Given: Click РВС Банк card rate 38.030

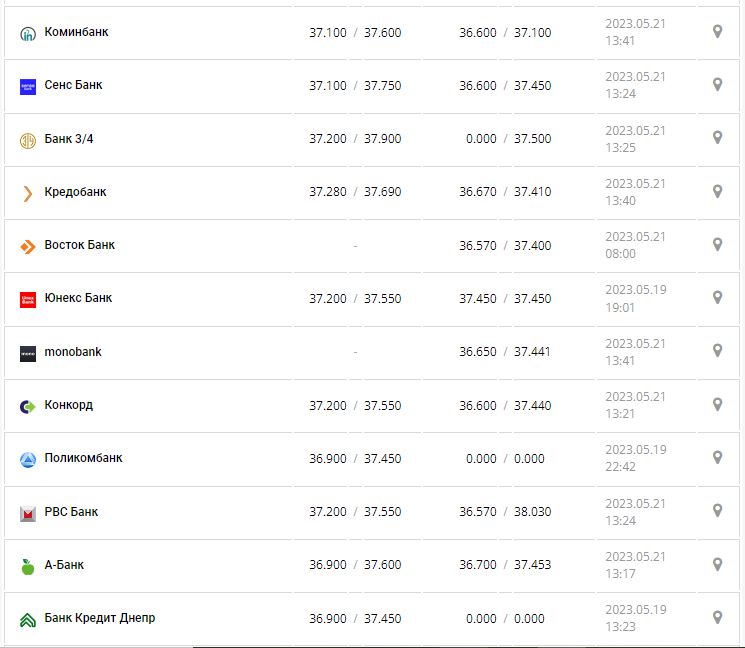Looking at the screenshot, I should tap(533, 512).
